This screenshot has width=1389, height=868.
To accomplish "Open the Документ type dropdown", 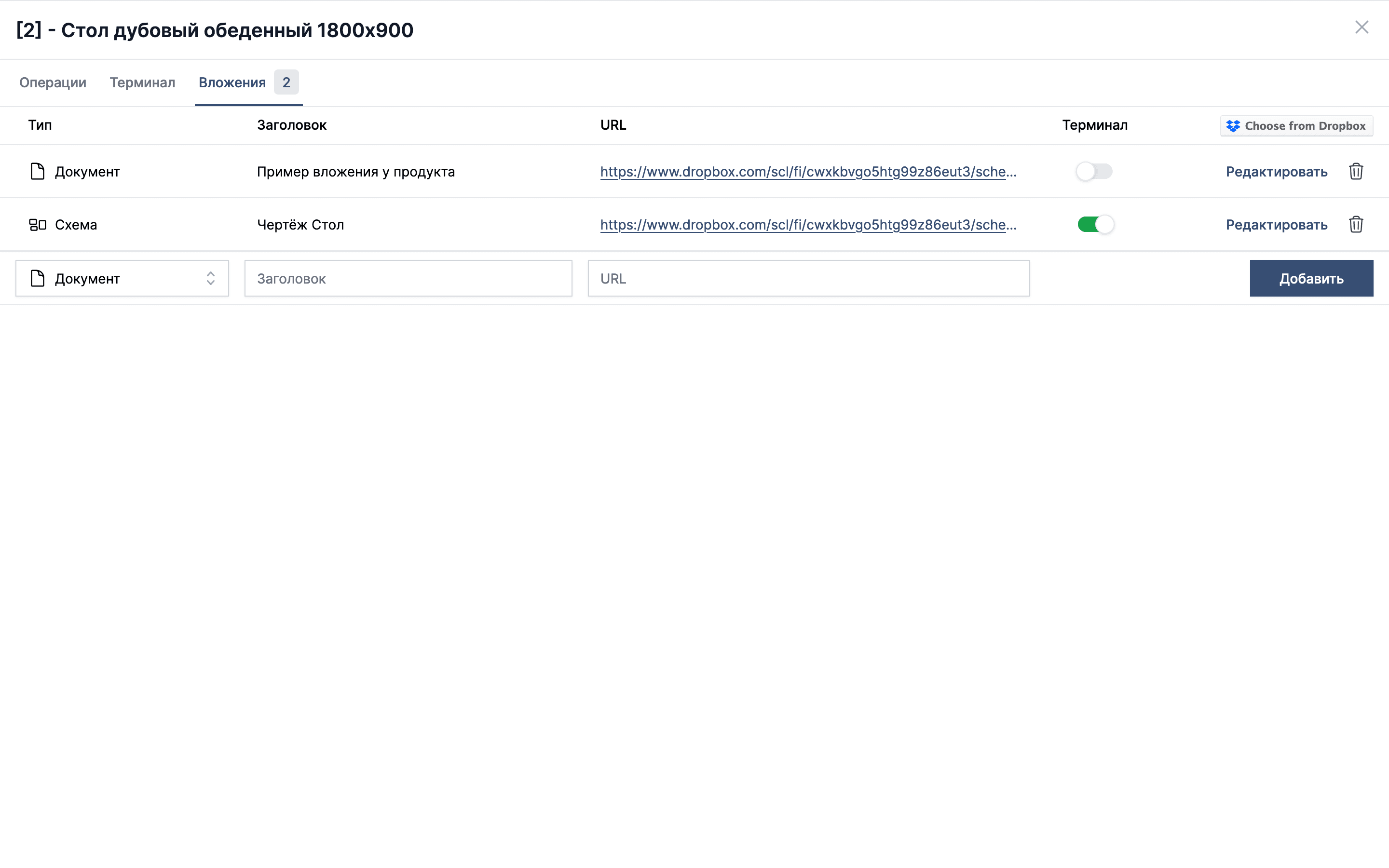I will pos(122,278).
